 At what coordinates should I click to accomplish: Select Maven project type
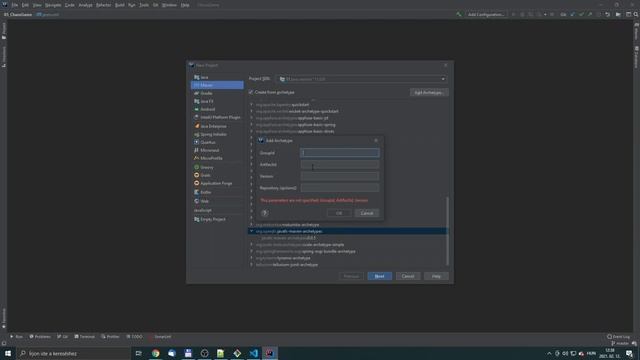pyautogui.click(x=217, y=85)
